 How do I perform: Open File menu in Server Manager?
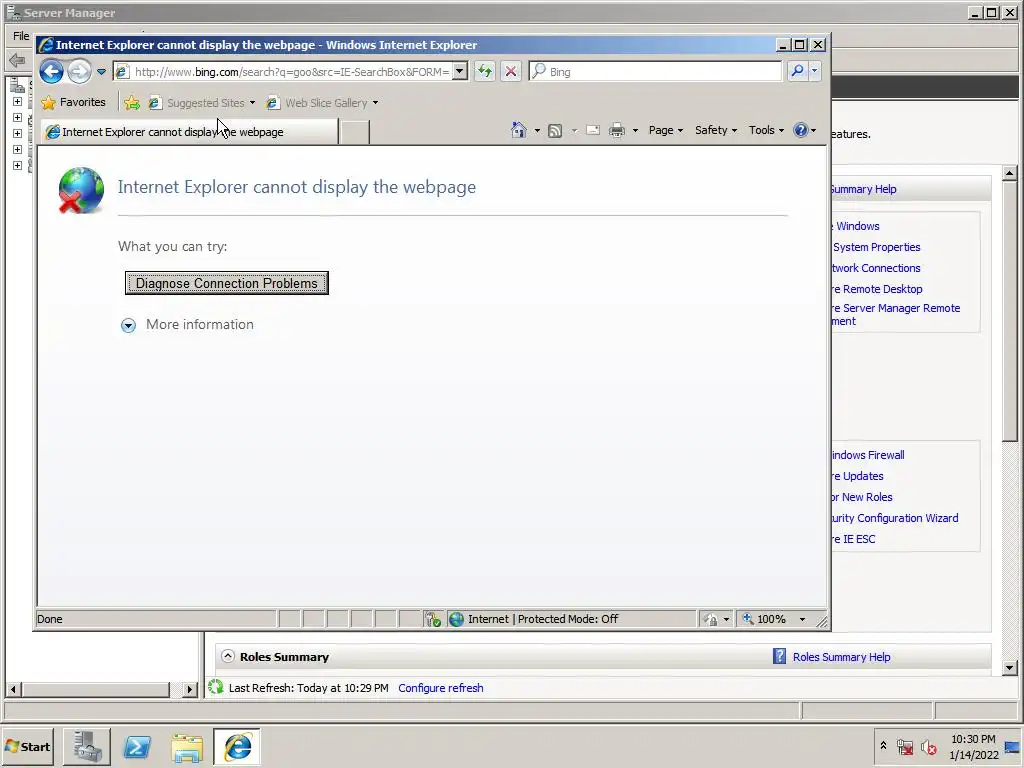pos(21,36)
